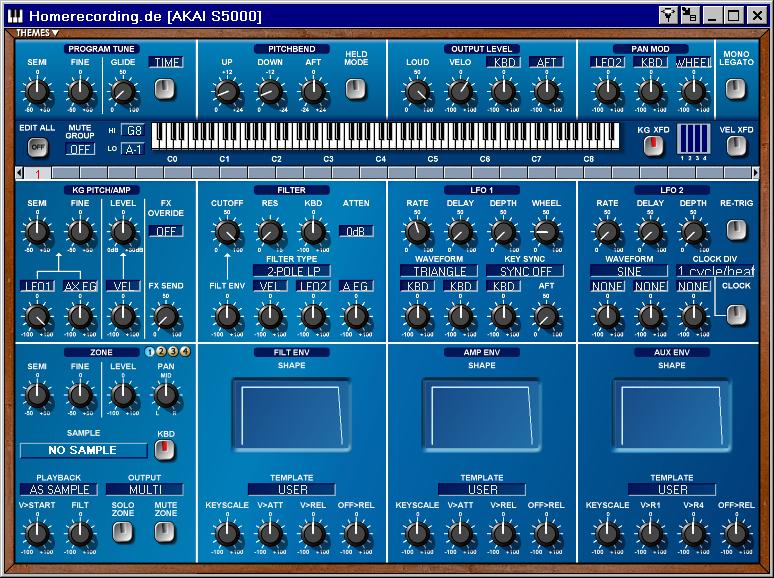The height and width of the screenshot is (578, 774).
Task: Toggle the MONO LEGATO switch
Action: [x=735, y=89]
